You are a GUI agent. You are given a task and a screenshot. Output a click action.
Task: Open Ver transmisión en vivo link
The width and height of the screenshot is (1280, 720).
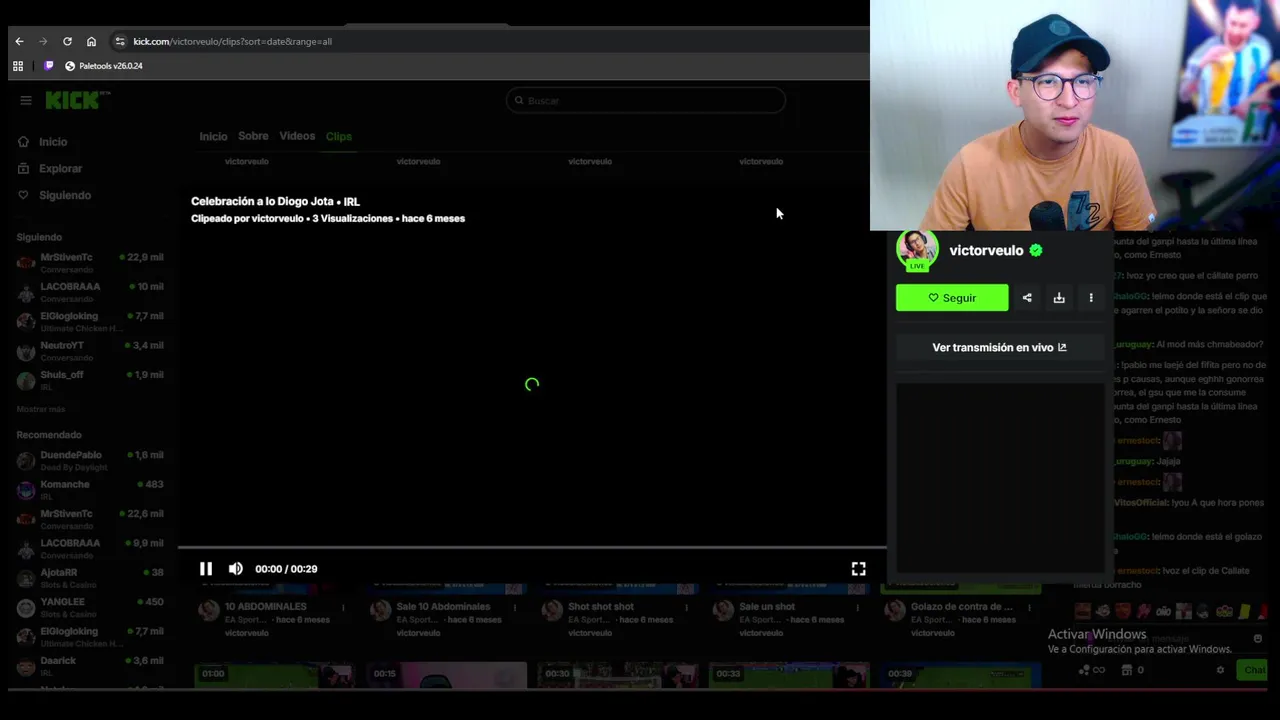point(999,347)
